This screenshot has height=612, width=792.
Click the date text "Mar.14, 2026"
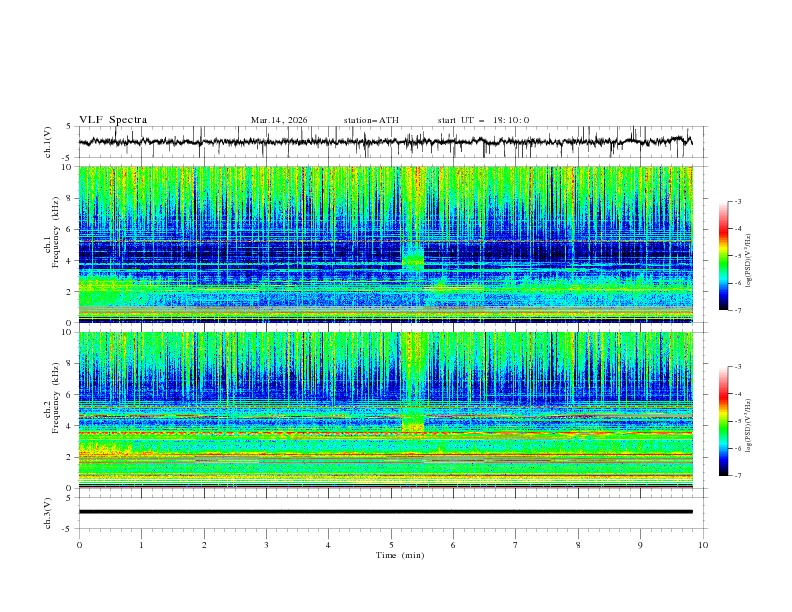279,120
